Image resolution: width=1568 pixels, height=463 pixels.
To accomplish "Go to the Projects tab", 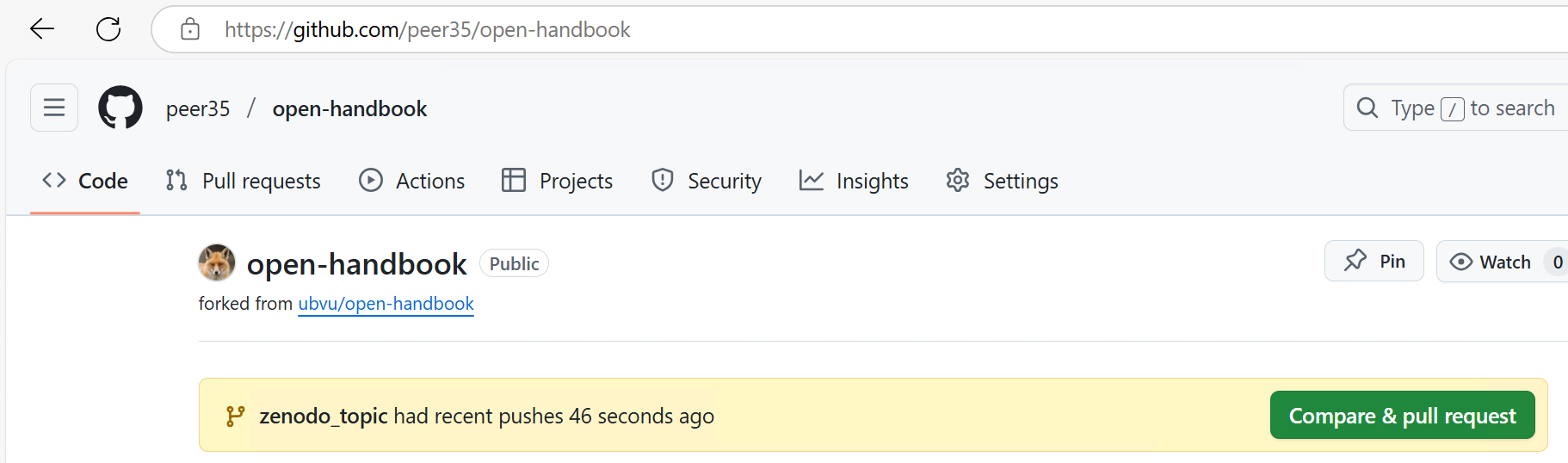I will click(x=558, y=181).
